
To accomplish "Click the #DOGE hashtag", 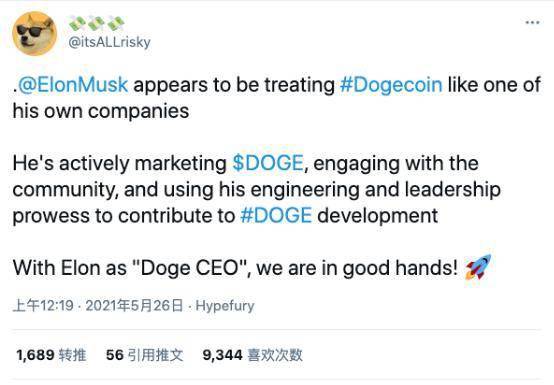I will 276,215.
